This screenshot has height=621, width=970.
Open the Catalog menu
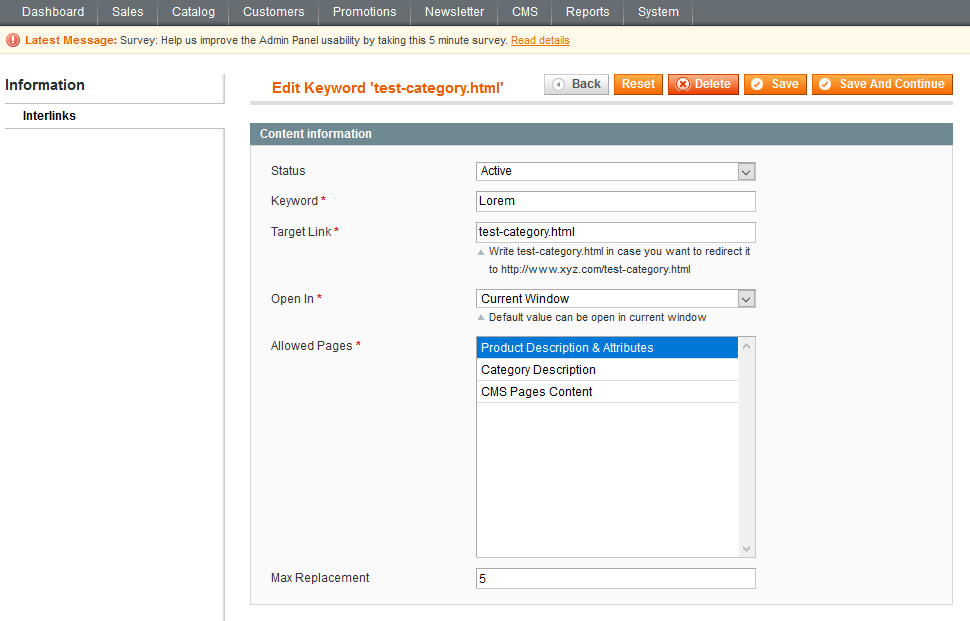193,12
